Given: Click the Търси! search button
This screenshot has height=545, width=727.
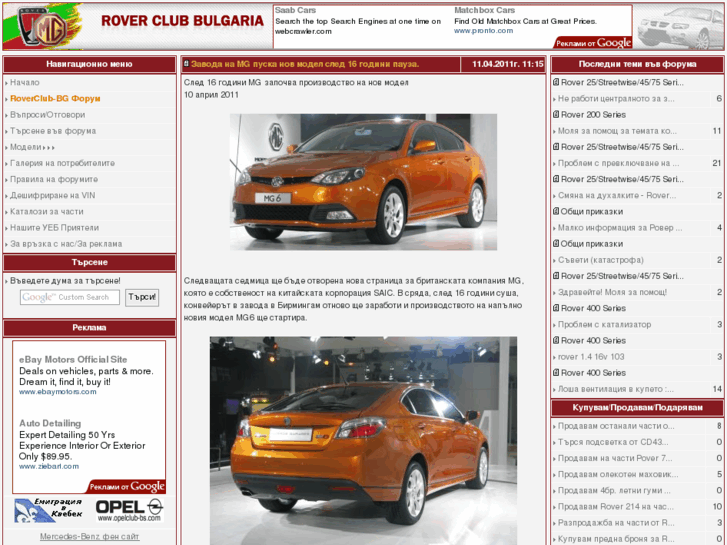Looking at the screenshot, I should 142,297.
